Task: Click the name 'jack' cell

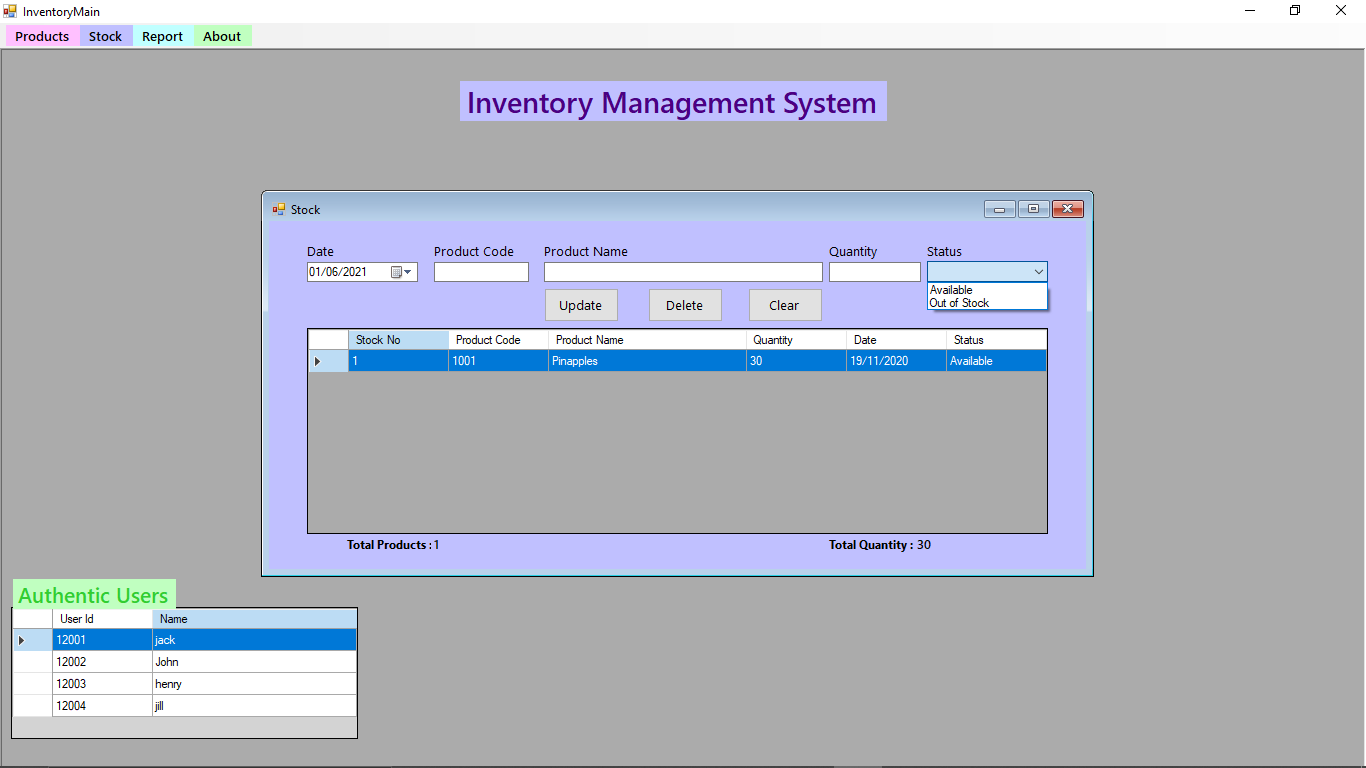Action: click(254, 640)
